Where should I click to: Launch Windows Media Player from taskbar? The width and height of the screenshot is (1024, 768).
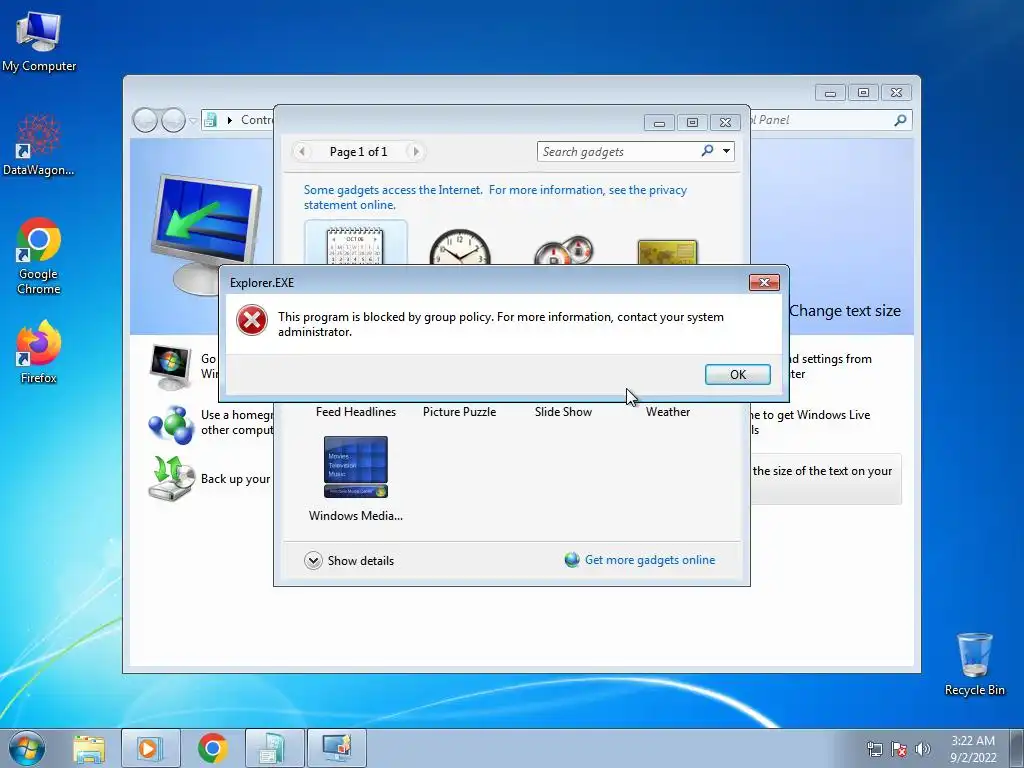pyautogui.click(x=151, y=748)
